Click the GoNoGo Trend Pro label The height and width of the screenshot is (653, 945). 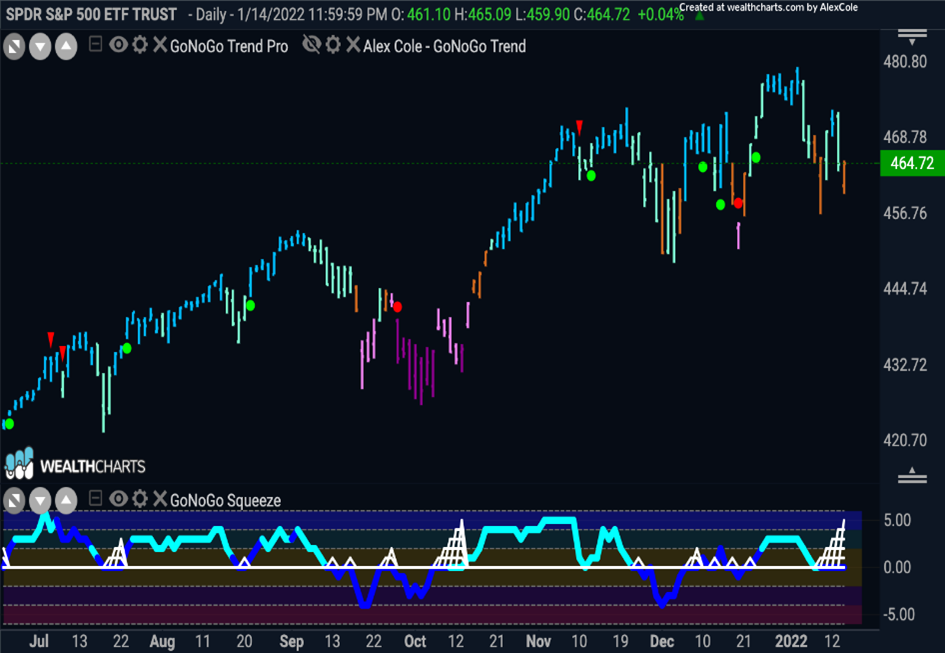tap(229, 46)
